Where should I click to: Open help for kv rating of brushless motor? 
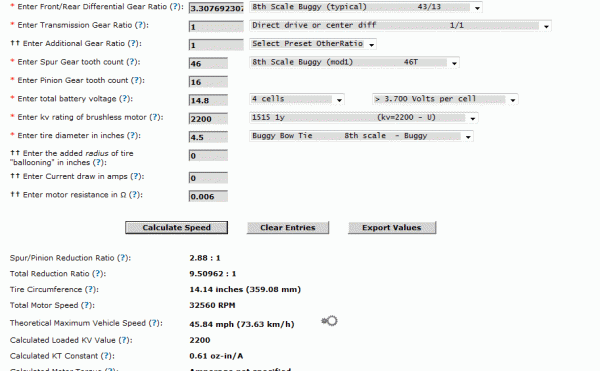[x=155, y=117]
